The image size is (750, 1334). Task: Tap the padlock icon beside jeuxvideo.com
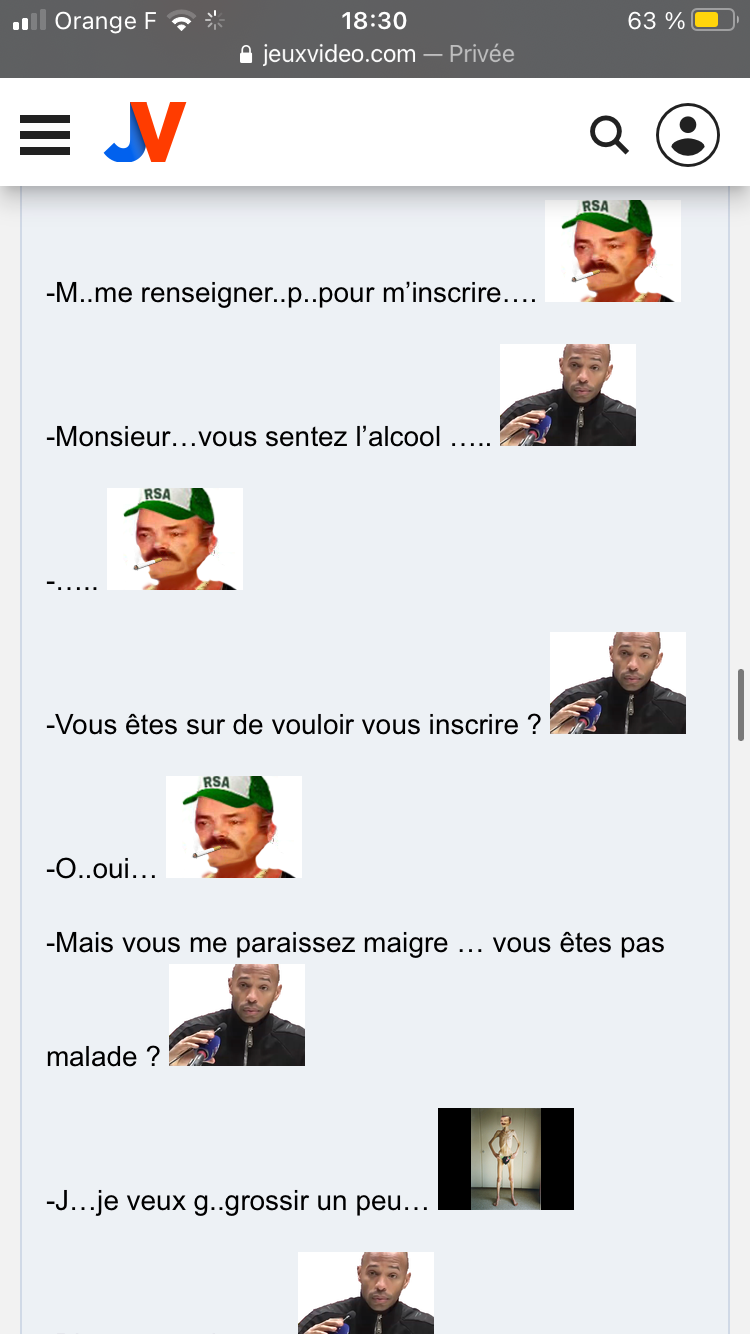[248, 54]
